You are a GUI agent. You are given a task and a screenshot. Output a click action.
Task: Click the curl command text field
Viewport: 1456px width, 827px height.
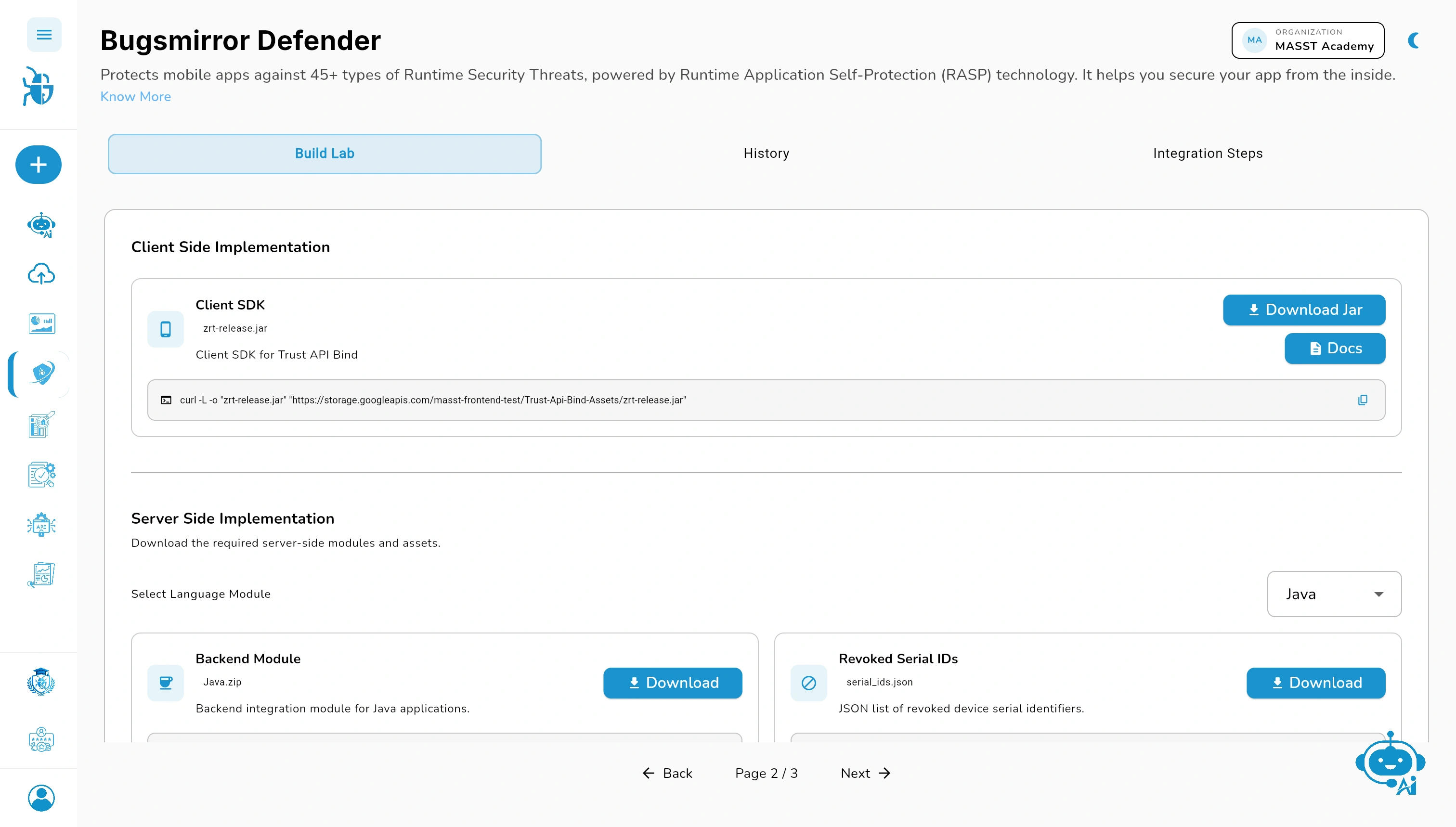[x=766, y=400]
